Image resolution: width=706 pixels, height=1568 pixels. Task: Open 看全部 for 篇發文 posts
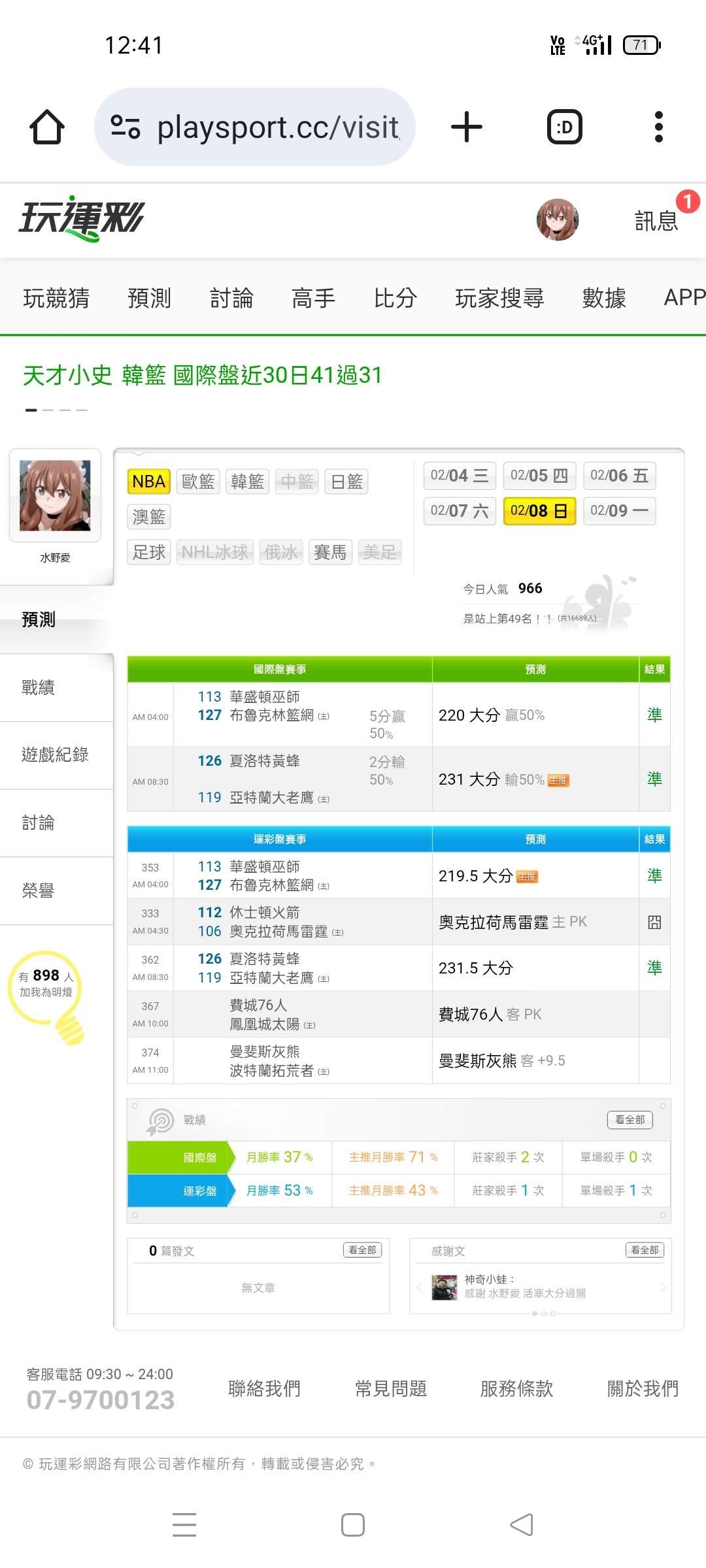[x=362, y=1250]
